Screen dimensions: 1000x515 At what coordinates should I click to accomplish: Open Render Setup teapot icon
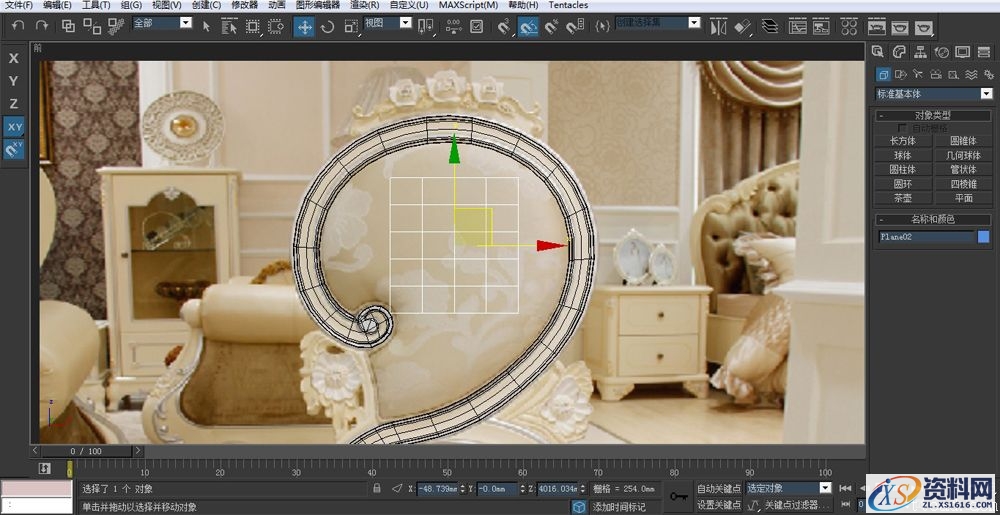point(877,27)
